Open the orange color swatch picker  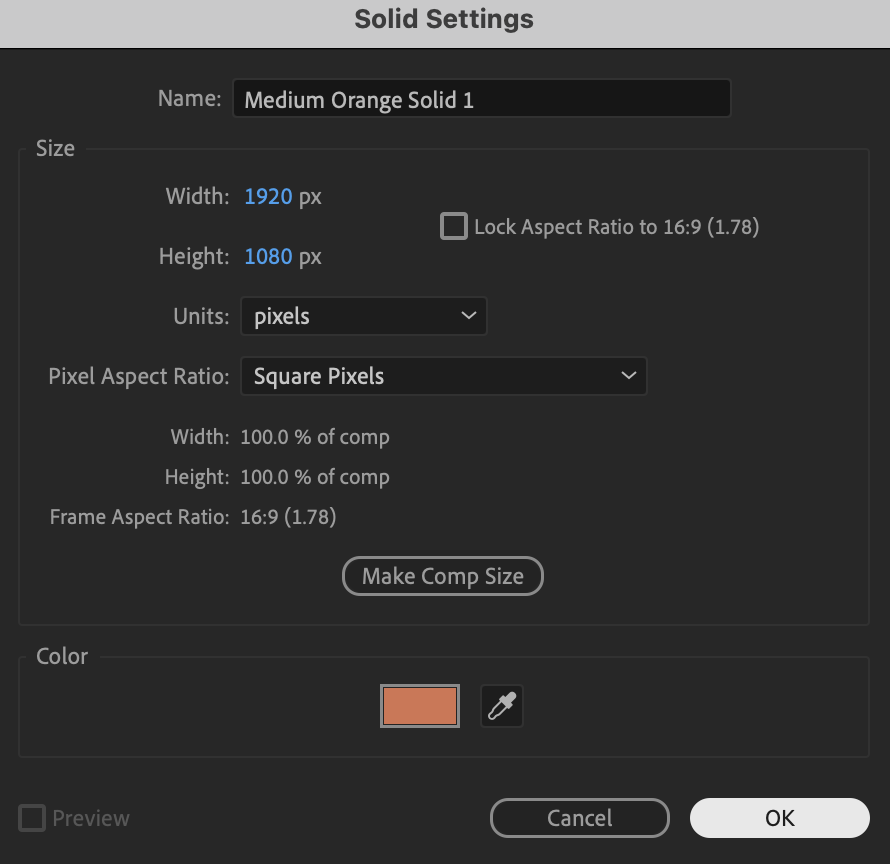click(x=420, y=706)
